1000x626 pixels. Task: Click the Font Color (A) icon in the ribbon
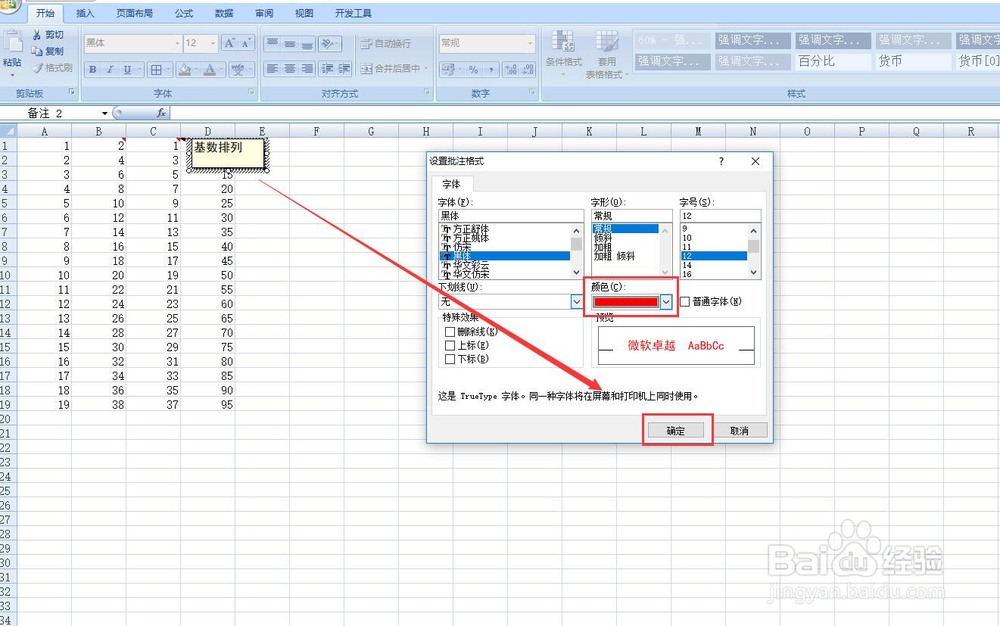[209, 69]
